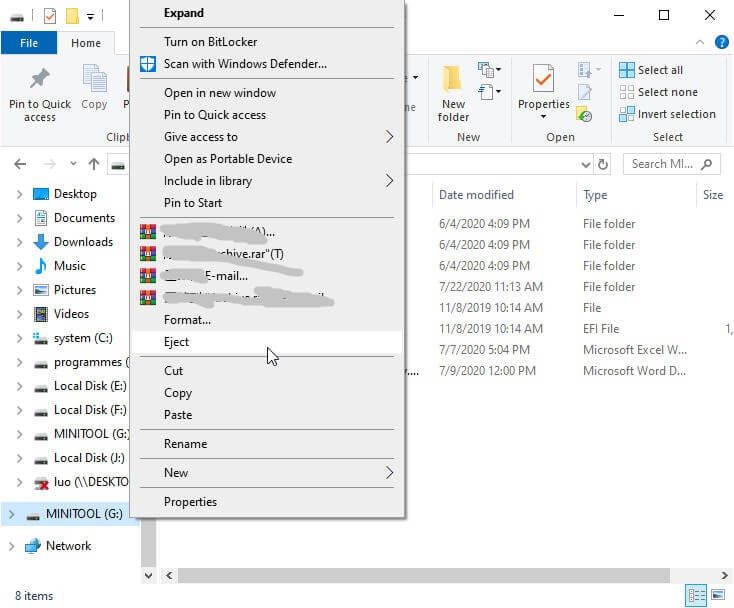Click the Invert selection icon
This screenshot has height=608, width=734.
626,114
